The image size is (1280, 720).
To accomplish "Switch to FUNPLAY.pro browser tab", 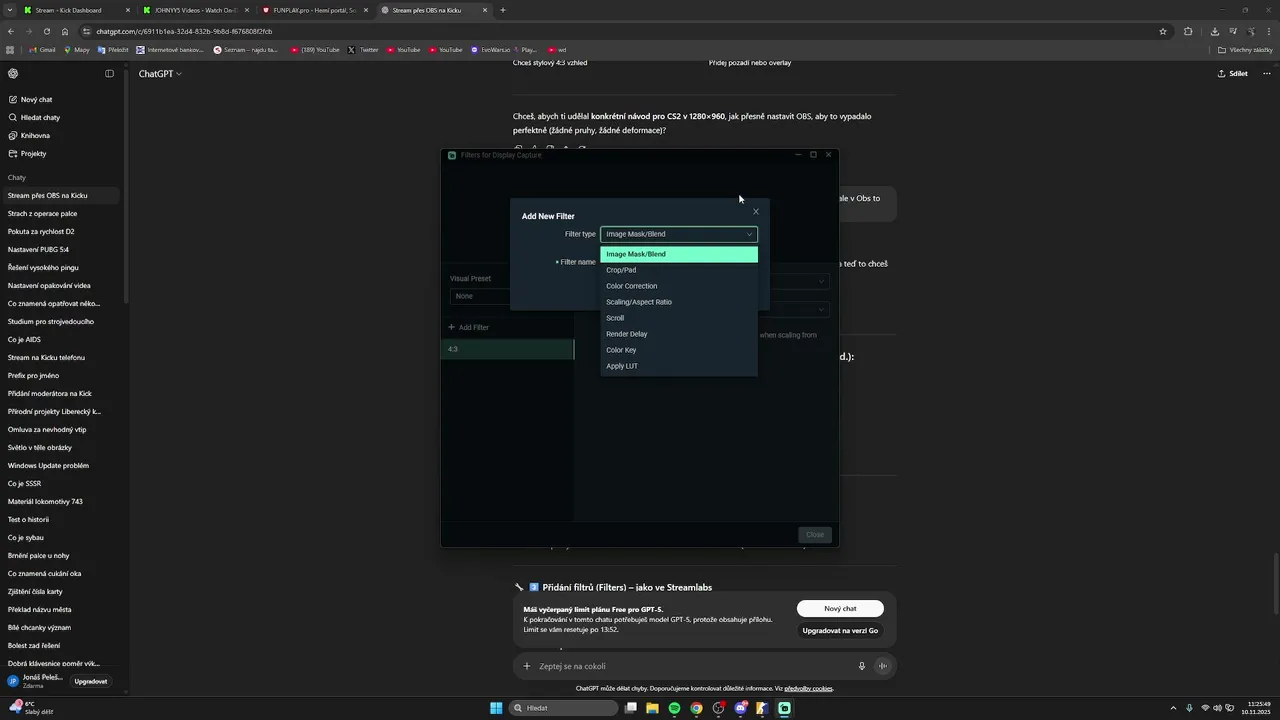I will click(314, 10).
